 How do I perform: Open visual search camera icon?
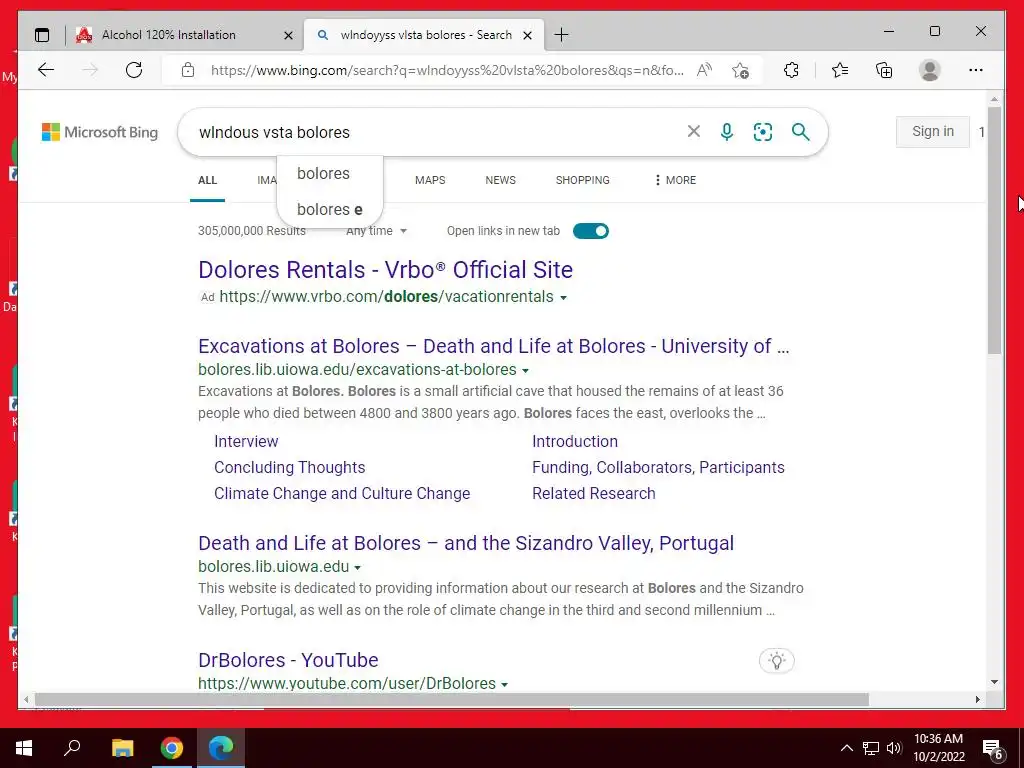pos(763,132)
